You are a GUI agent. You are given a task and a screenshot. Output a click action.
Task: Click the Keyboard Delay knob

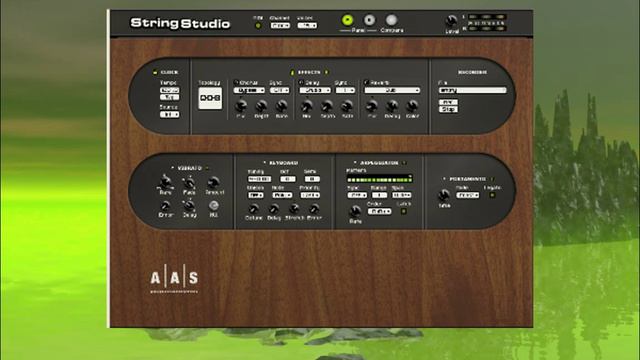click(x=274, y=209)
